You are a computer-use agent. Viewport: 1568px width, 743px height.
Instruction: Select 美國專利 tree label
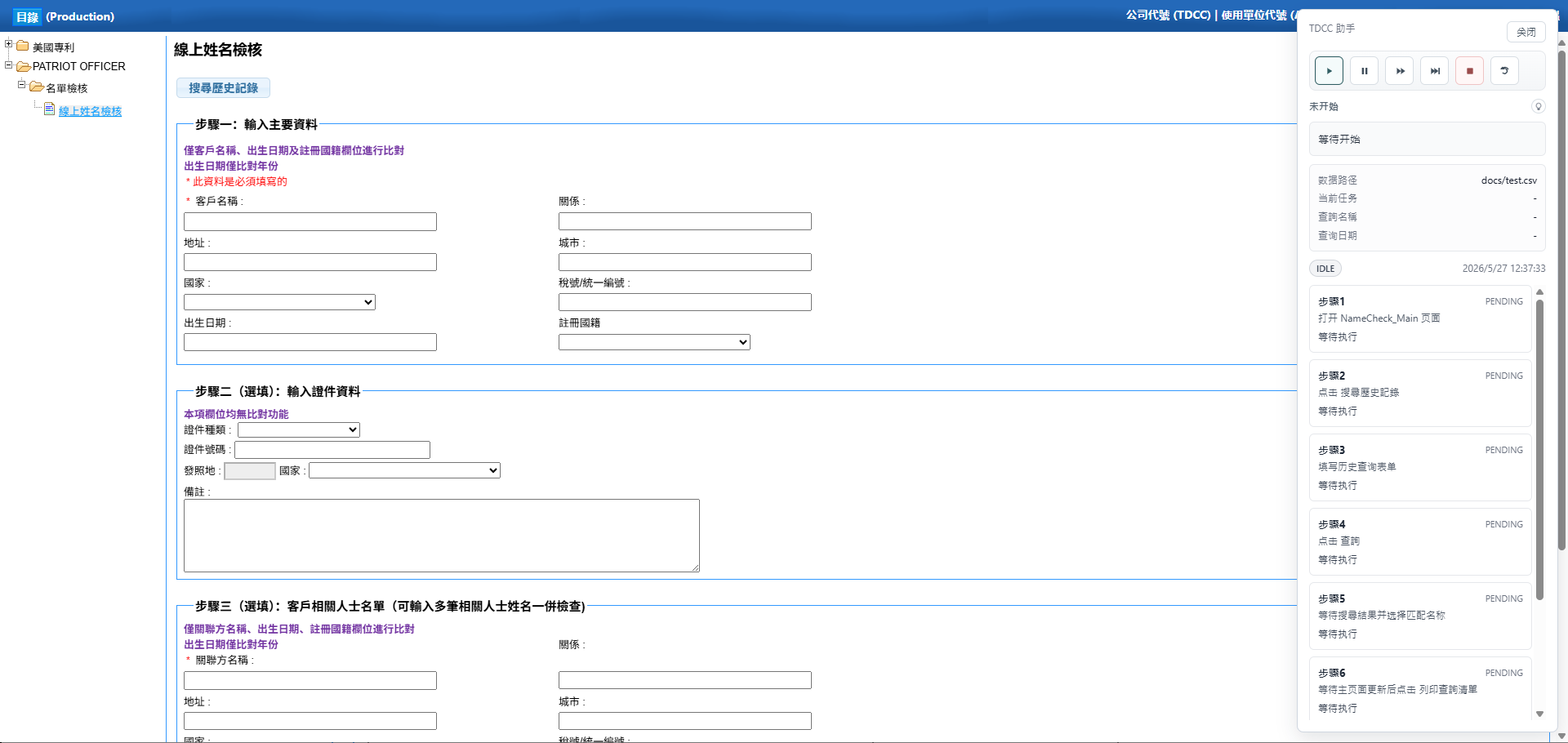(x=53, y=47)
